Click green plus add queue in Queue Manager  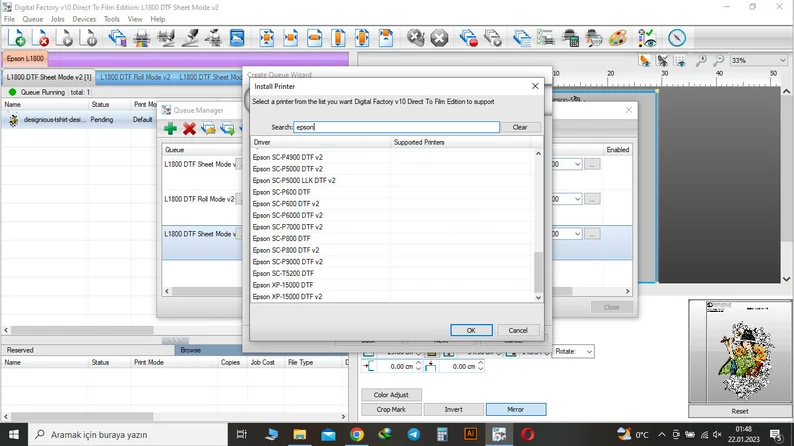click(170, 129)
